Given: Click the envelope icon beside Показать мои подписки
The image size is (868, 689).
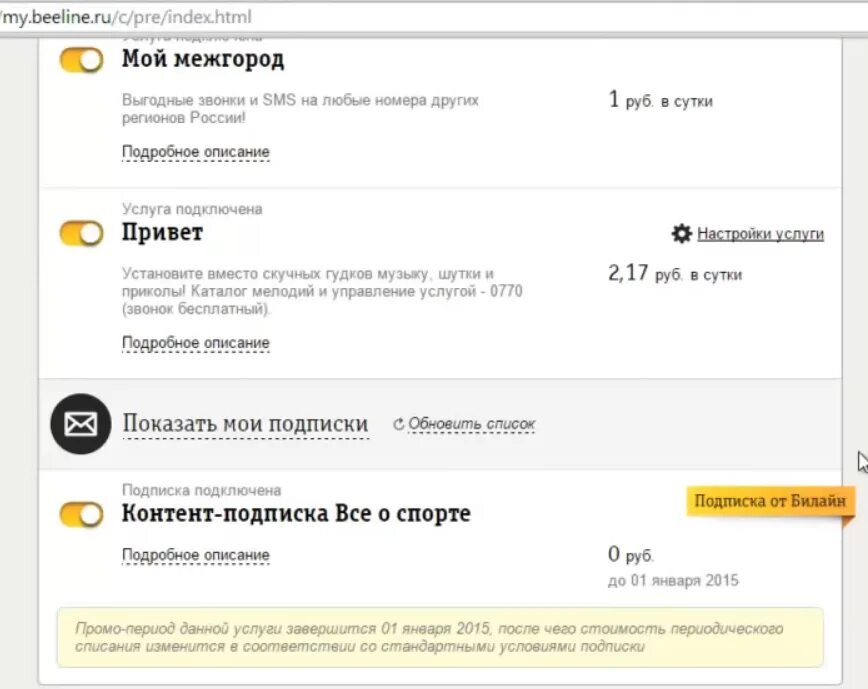Looking at the screenshot, I should click(79, 423).
